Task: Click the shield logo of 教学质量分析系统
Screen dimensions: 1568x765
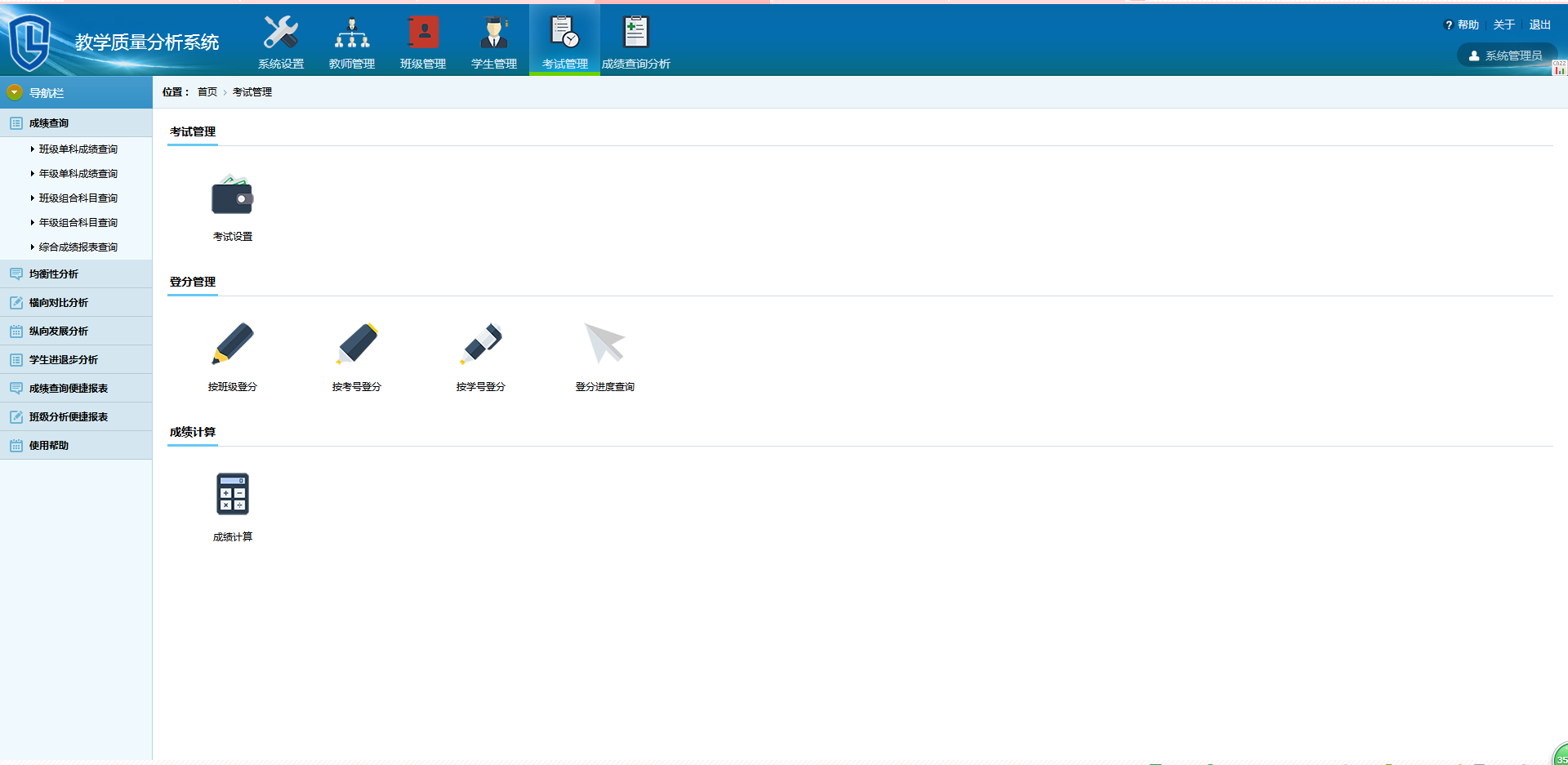Action: click(x=29, y=42)
